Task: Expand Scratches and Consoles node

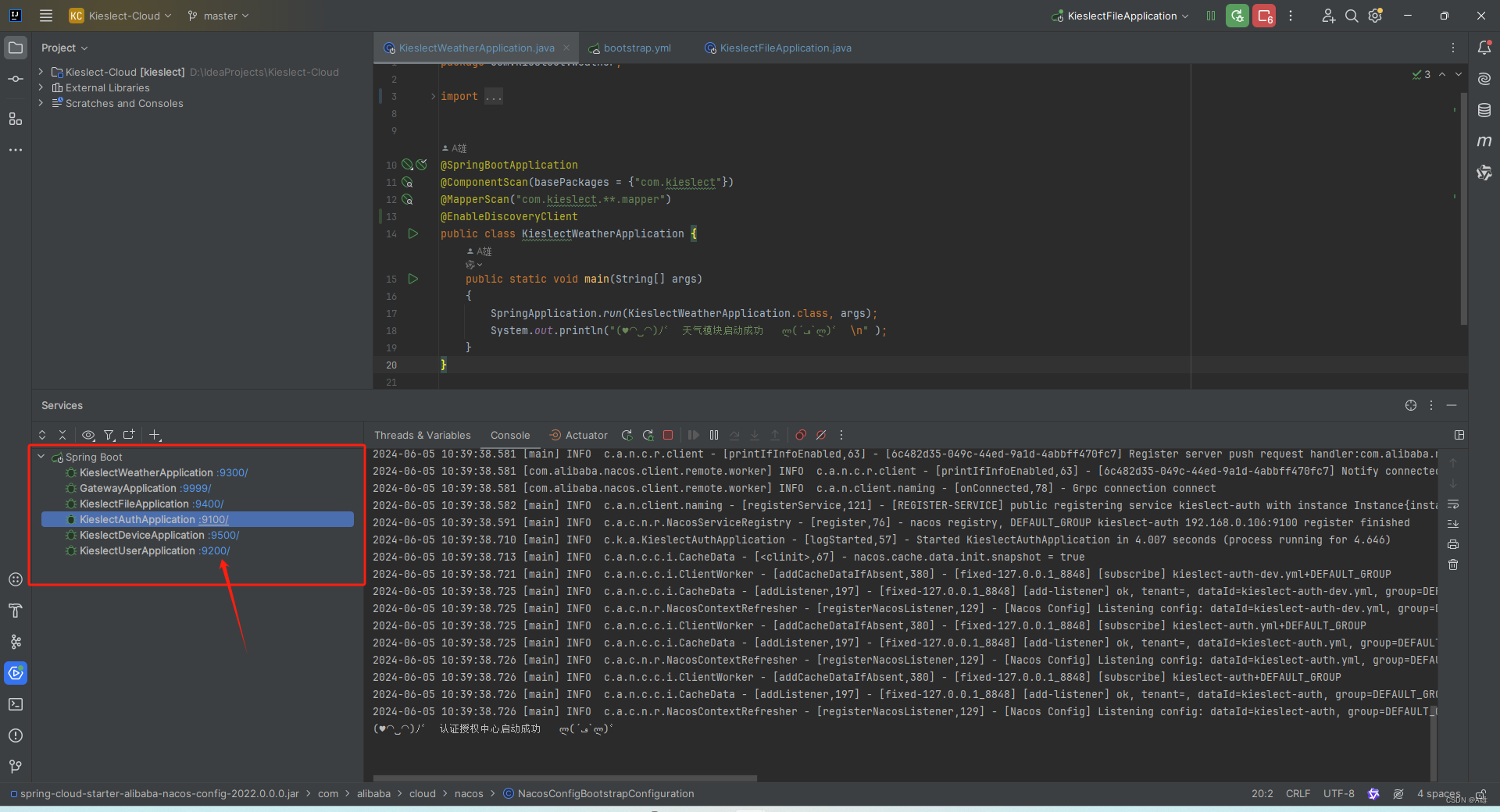Action: point(41,103)
